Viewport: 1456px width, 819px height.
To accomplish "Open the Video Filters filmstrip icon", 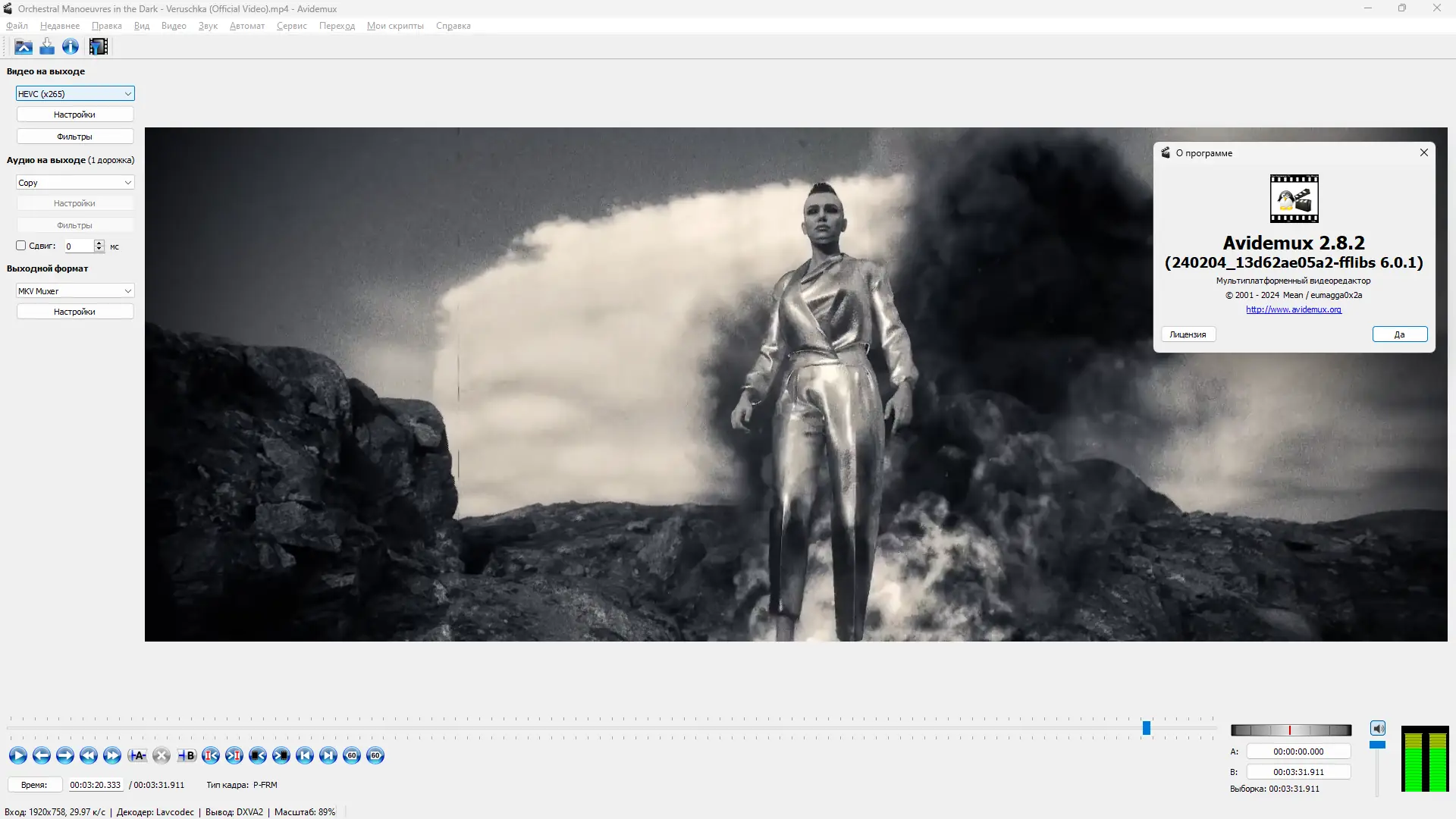I will click(98, 46).
